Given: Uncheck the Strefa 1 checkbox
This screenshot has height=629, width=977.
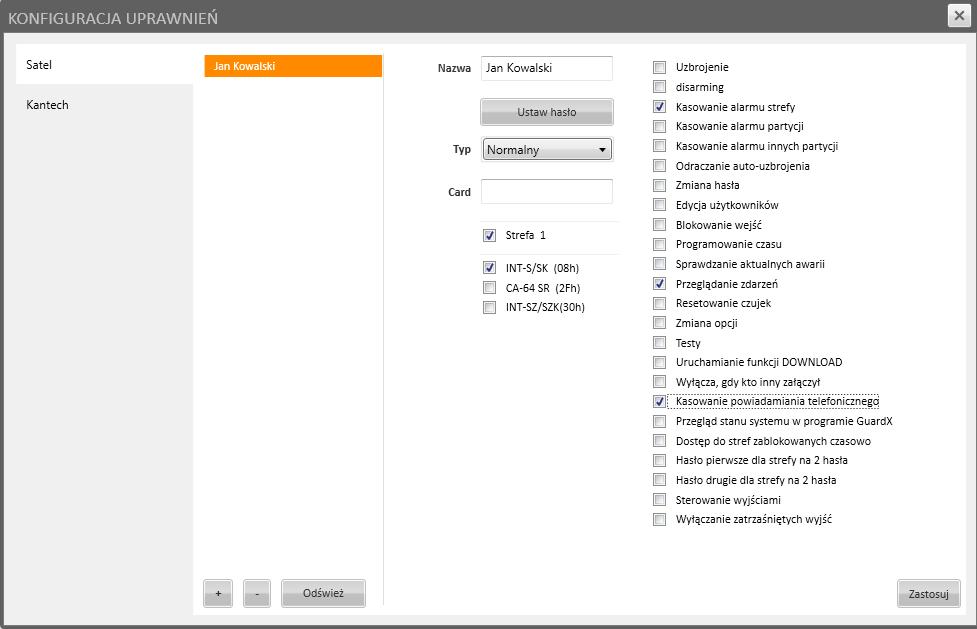Looking at the screenshot, I should pos(489,236).
